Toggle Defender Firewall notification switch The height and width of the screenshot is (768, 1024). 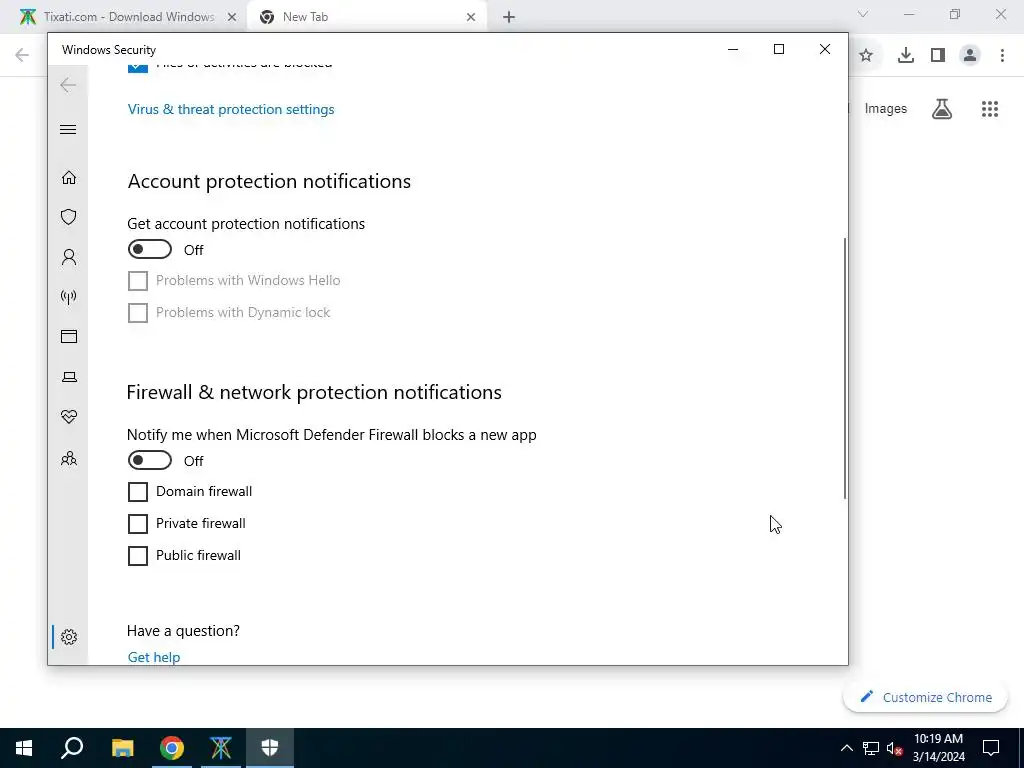(x=150, y=460)
